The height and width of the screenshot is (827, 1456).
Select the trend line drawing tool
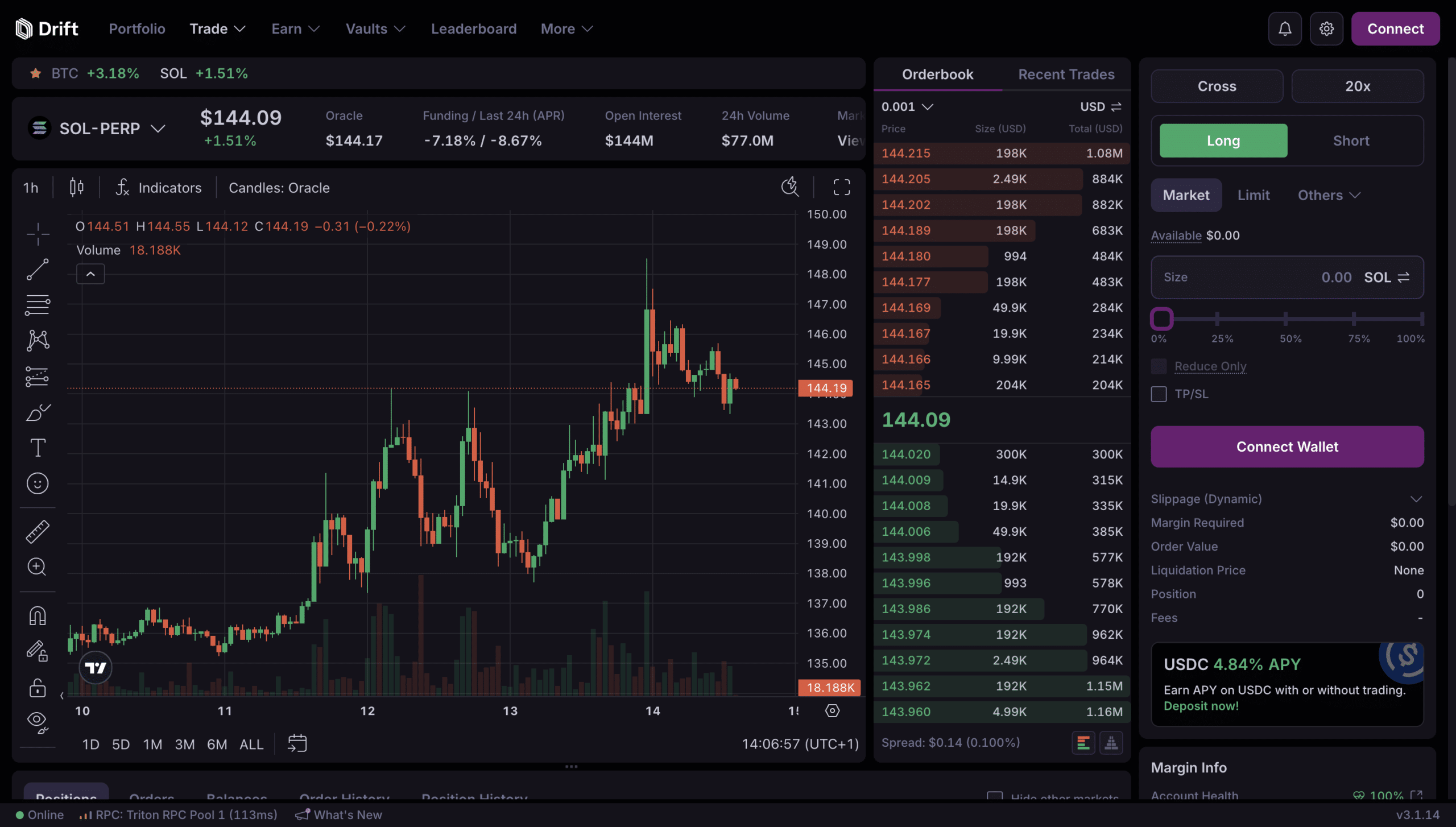[x=37, y=269]
